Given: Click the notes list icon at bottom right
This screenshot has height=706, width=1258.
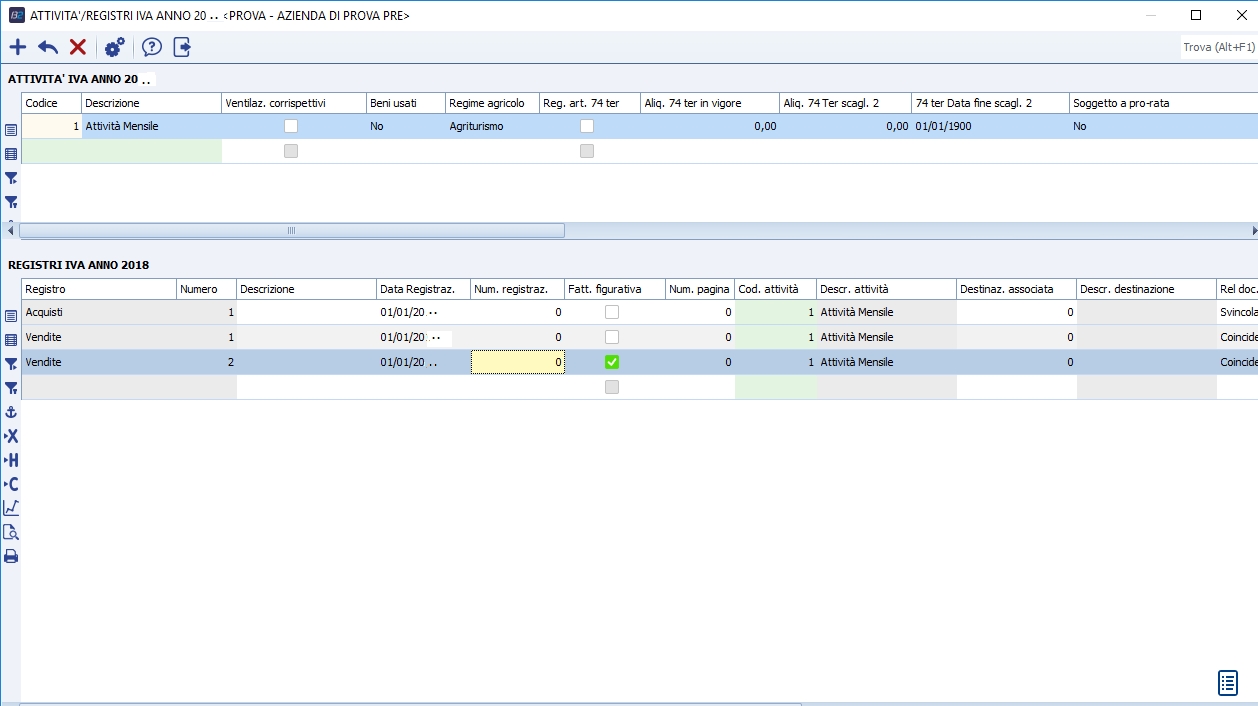Looking at the screenshot, I should coord(1228,682).
